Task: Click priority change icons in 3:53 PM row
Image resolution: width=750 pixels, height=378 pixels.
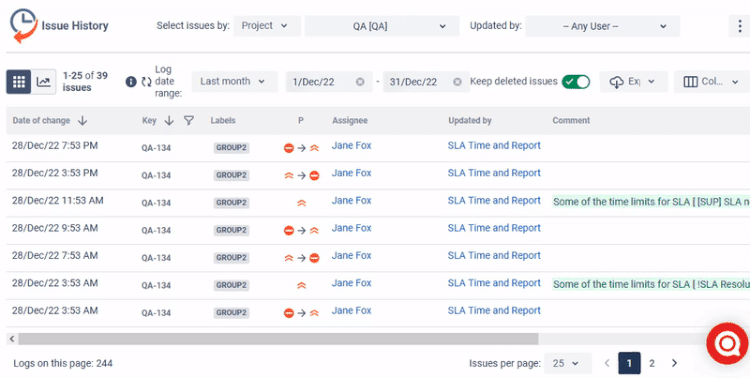Action: point(301,176)
